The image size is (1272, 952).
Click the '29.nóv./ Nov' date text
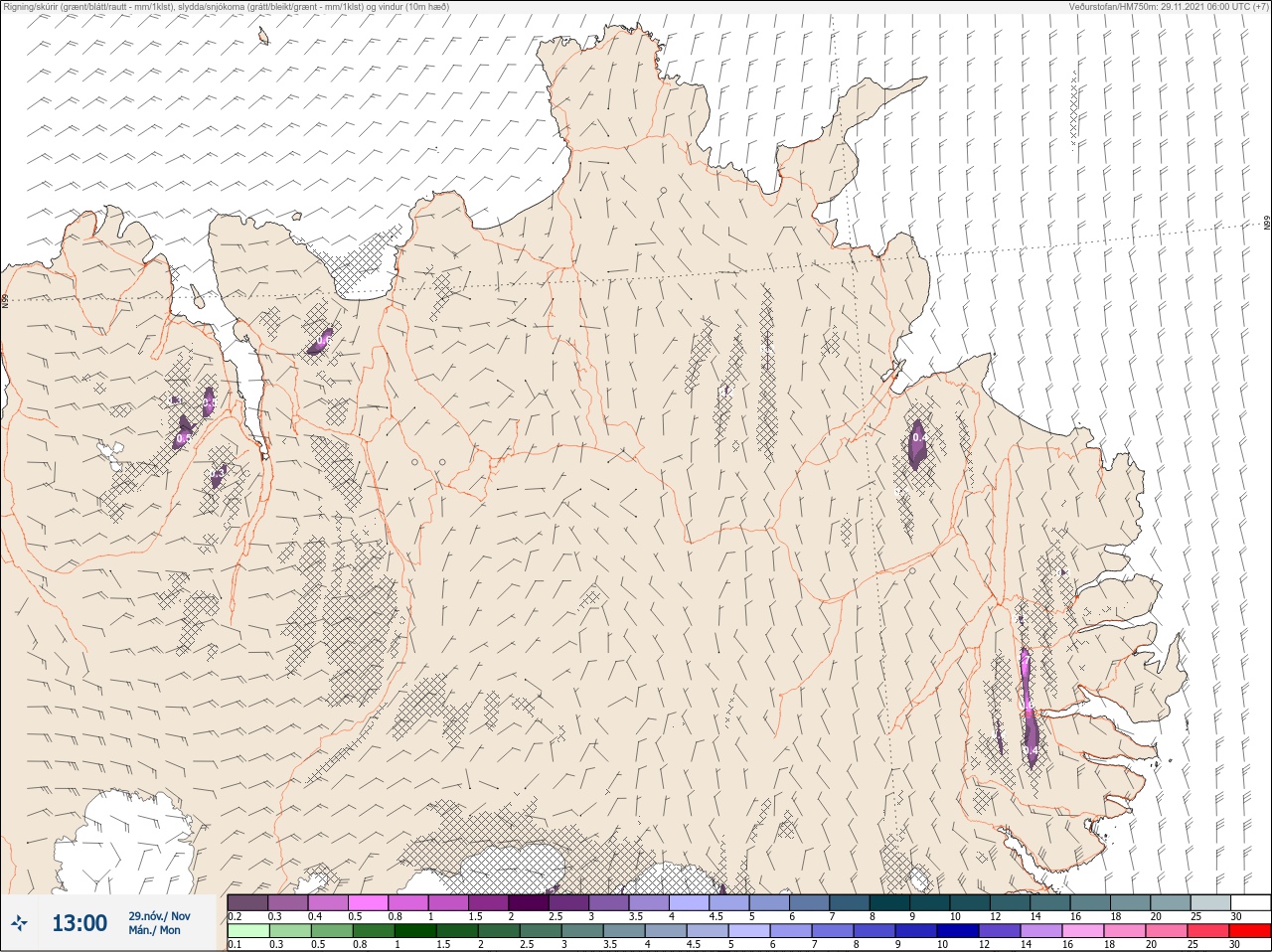159,915
